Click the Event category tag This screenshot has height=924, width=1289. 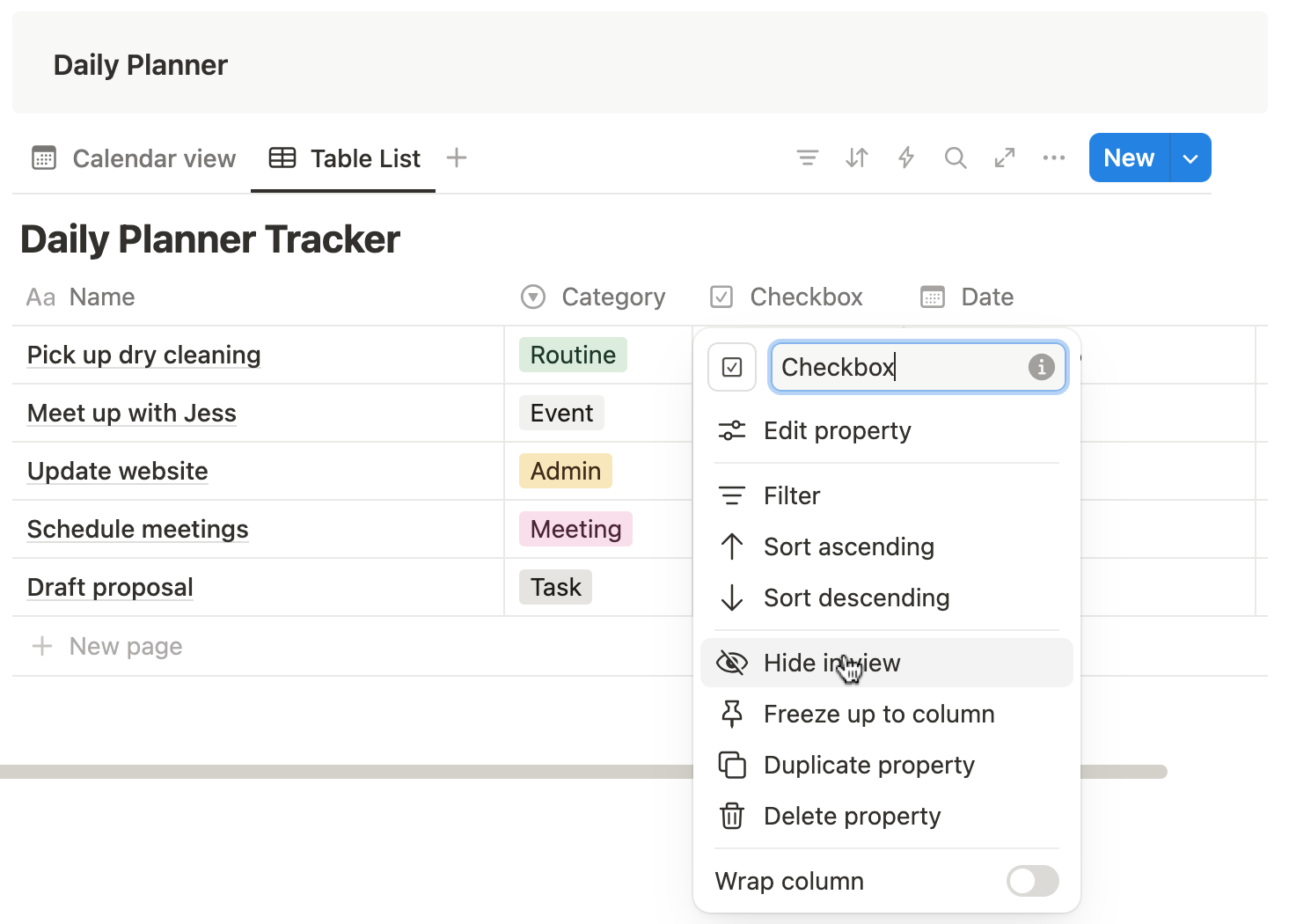tap(561, 413)
